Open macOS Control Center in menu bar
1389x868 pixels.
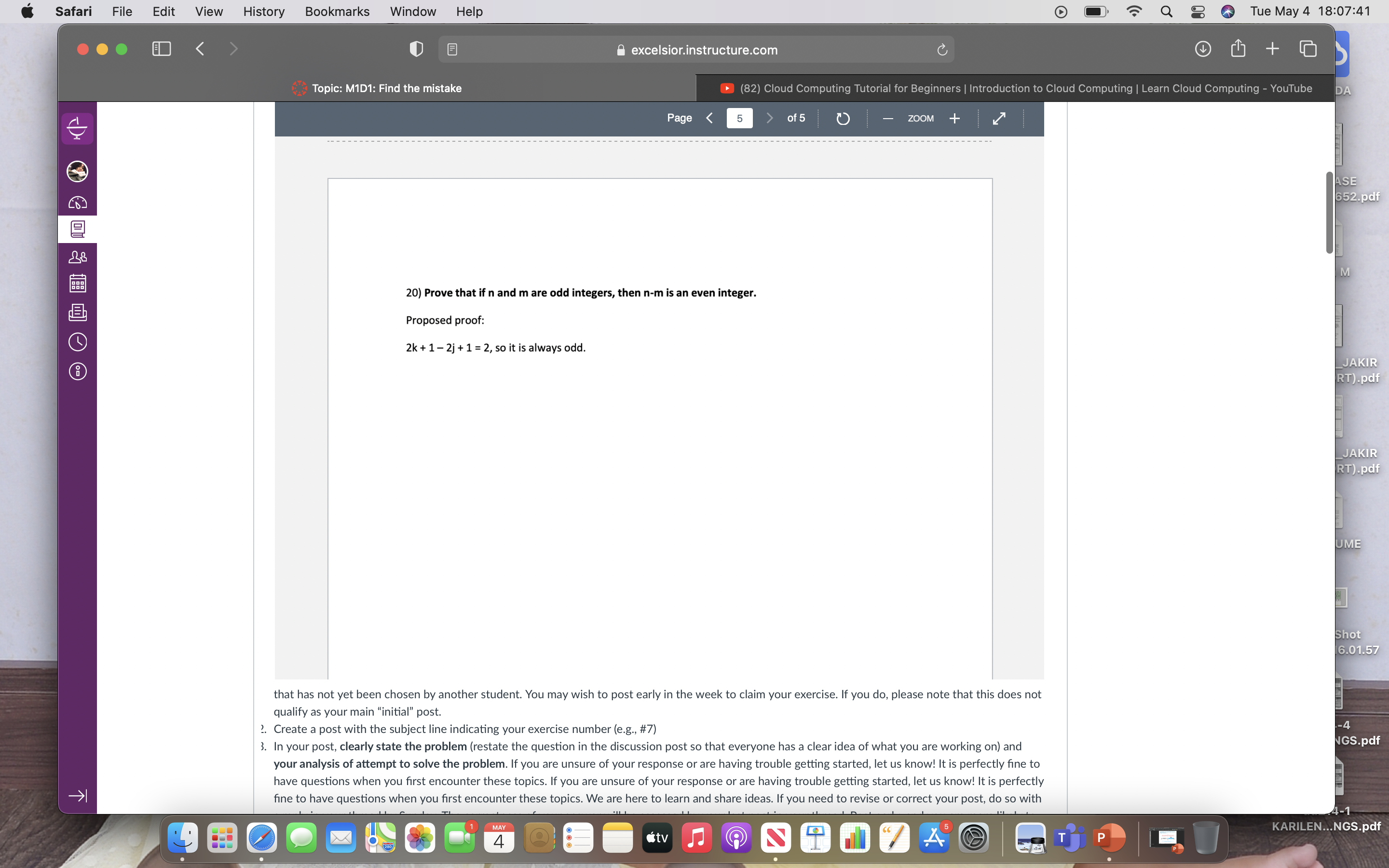1198,12
